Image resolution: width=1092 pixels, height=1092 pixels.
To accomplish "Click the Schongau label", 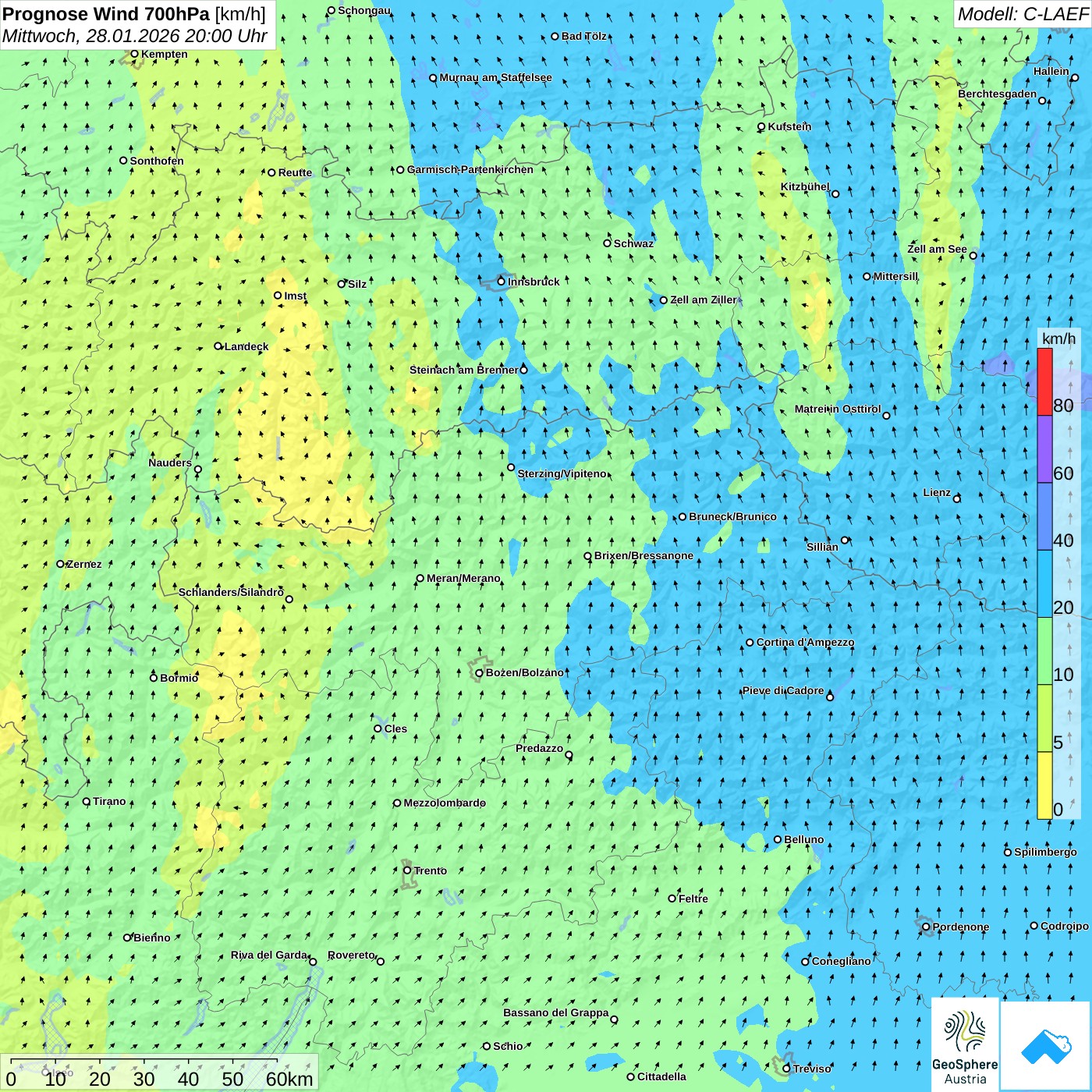I will tap(364, 10).
